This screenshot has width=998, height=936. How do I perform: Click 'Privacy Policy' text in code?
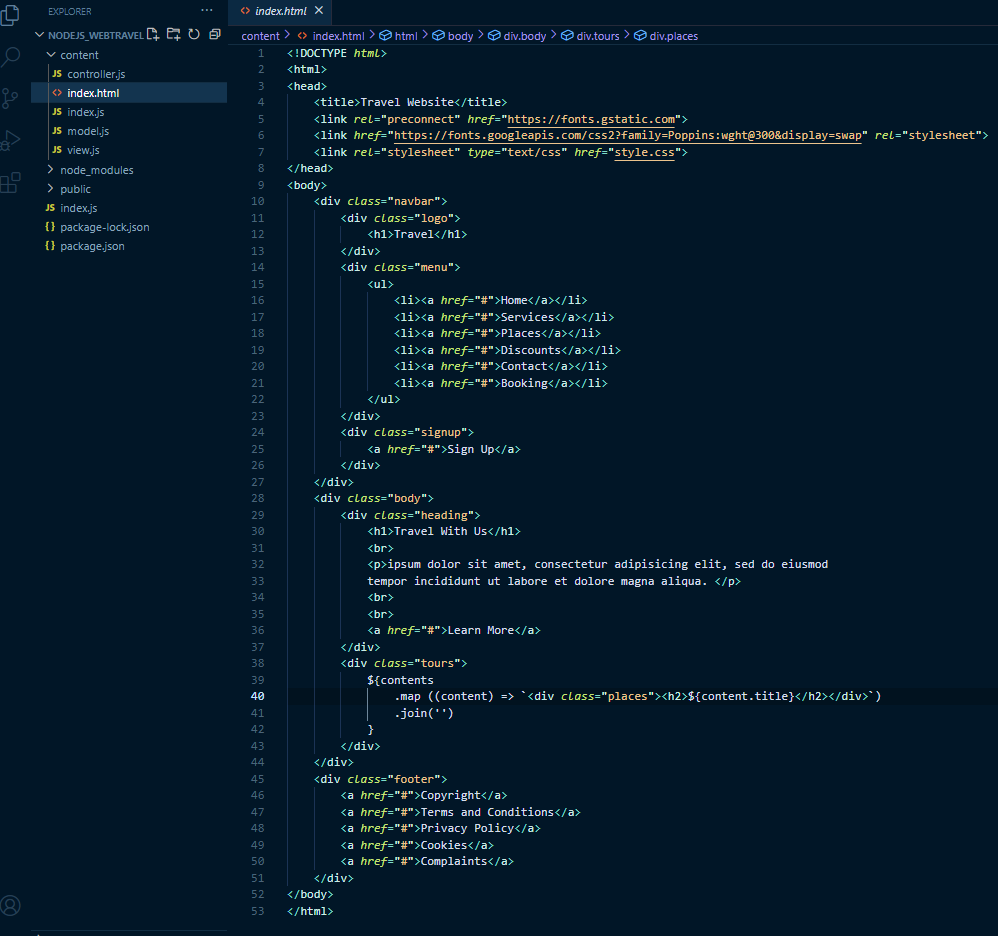point(467,828)
